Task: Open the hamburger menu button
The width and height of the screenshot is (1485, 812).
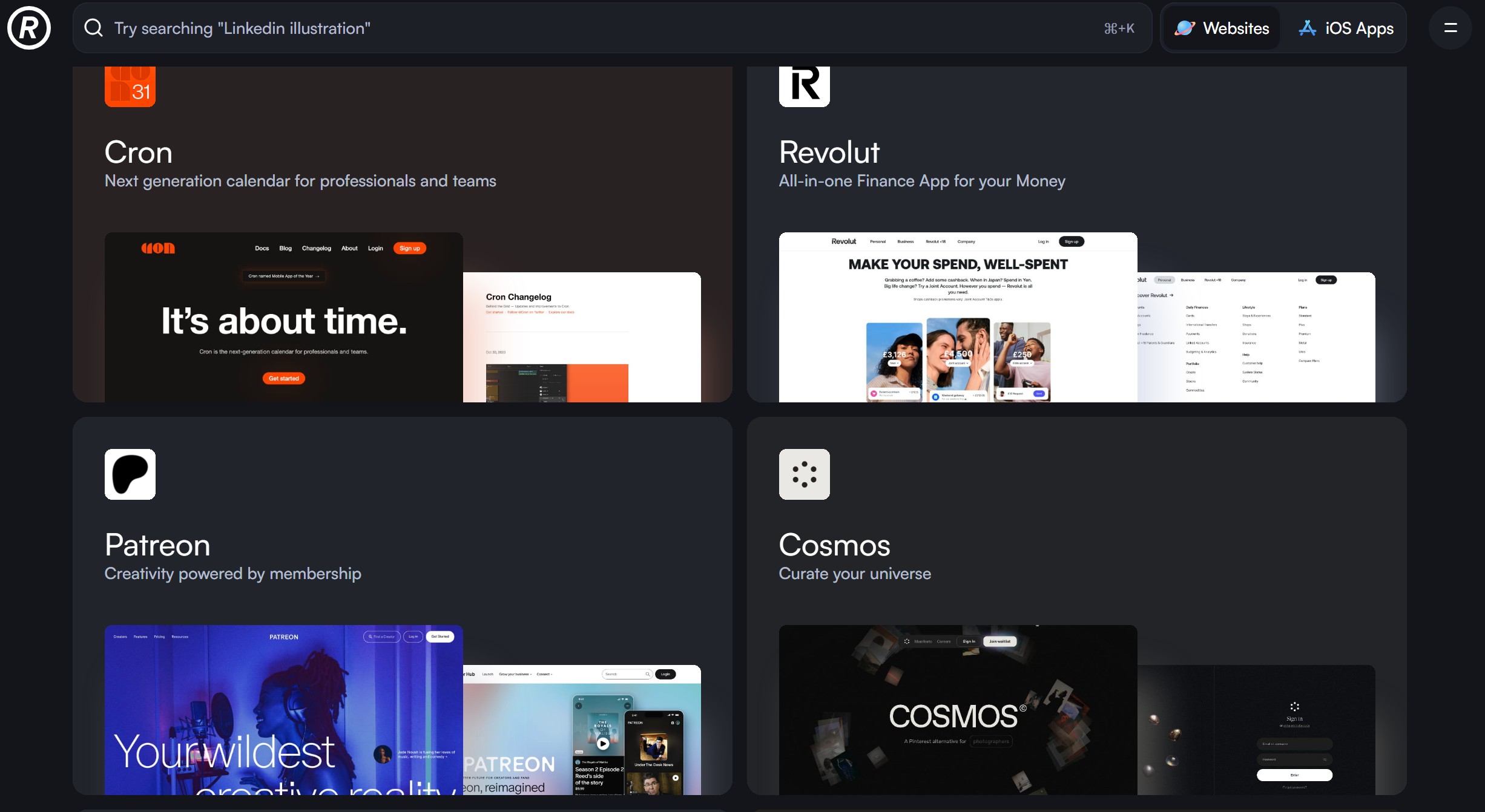Action: (x=1450, y=28)
